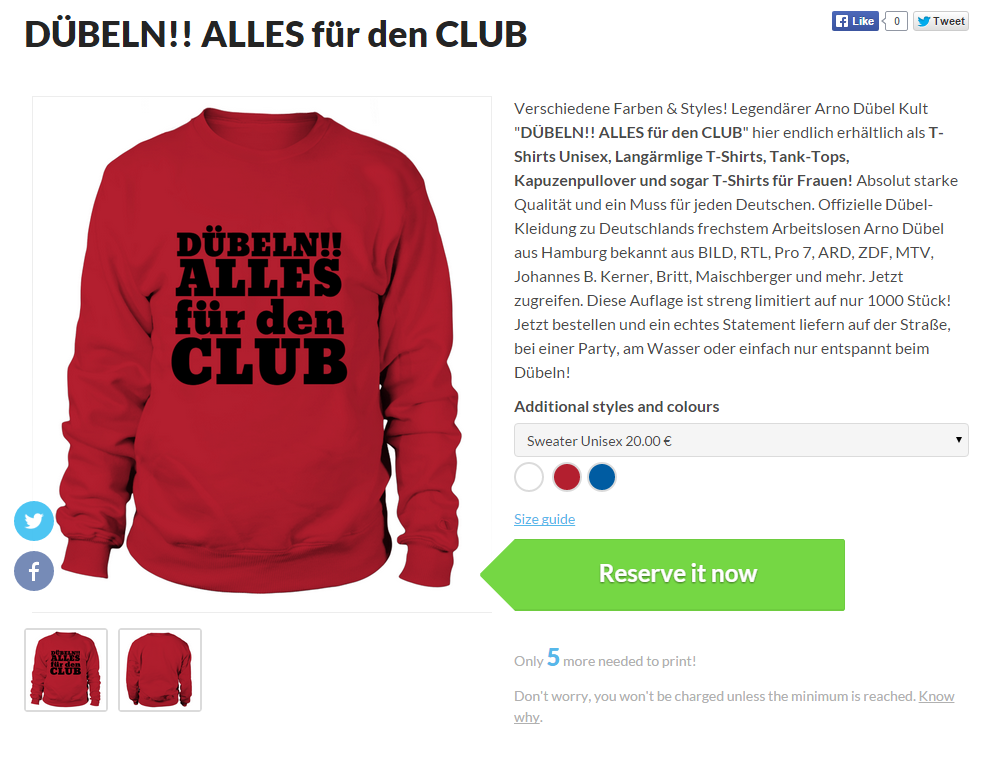Show the front view sweater thumbnail
This screenshot has width=1005, height=762.
(66, 670)
